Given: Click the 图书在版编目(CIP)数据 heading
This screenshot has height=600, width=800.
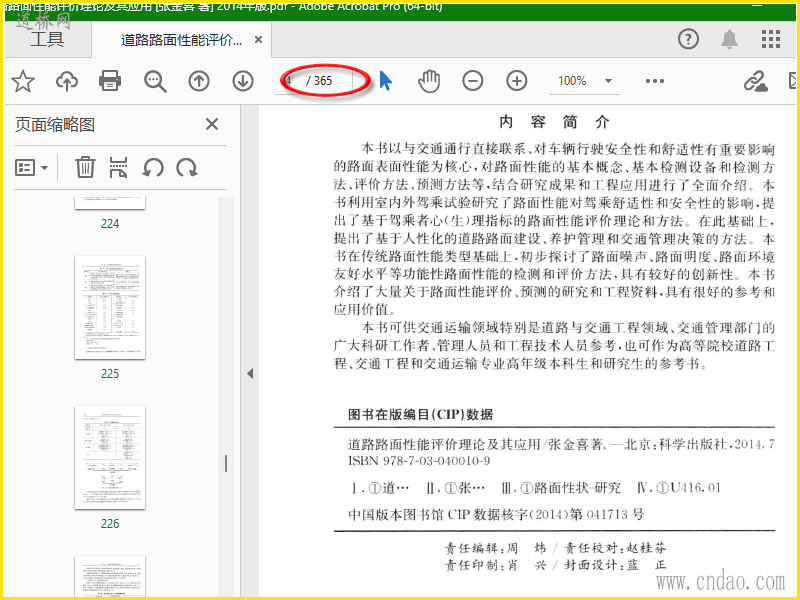Looking at the screenshot, I should [x=420, y=414].
